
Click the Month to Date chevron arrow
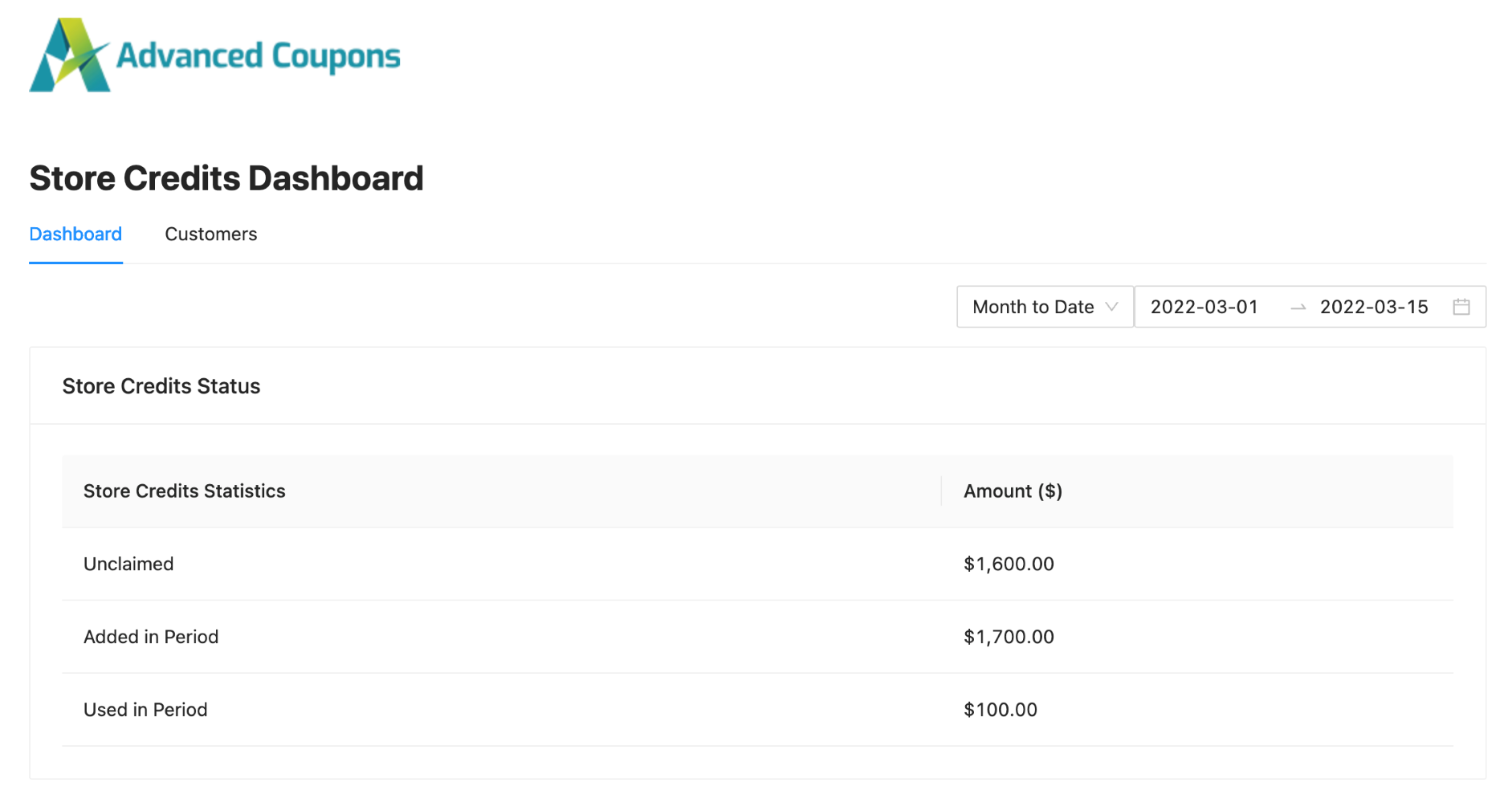click(1112, 307)
